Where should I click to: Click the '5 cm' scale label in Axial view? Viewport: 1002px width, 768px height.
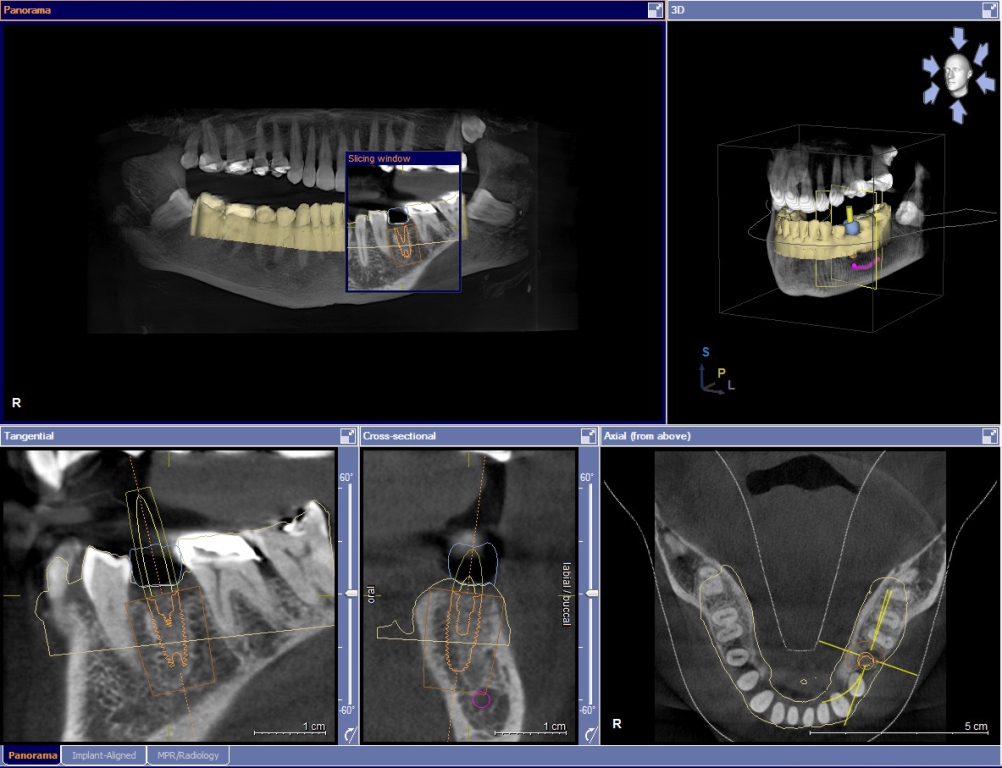tap(976, 726)
